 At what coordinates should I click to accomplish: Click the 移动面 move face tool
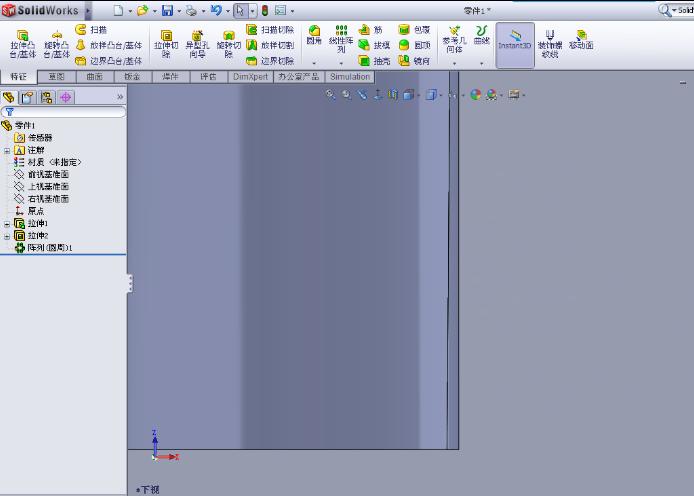pos(581,39)
